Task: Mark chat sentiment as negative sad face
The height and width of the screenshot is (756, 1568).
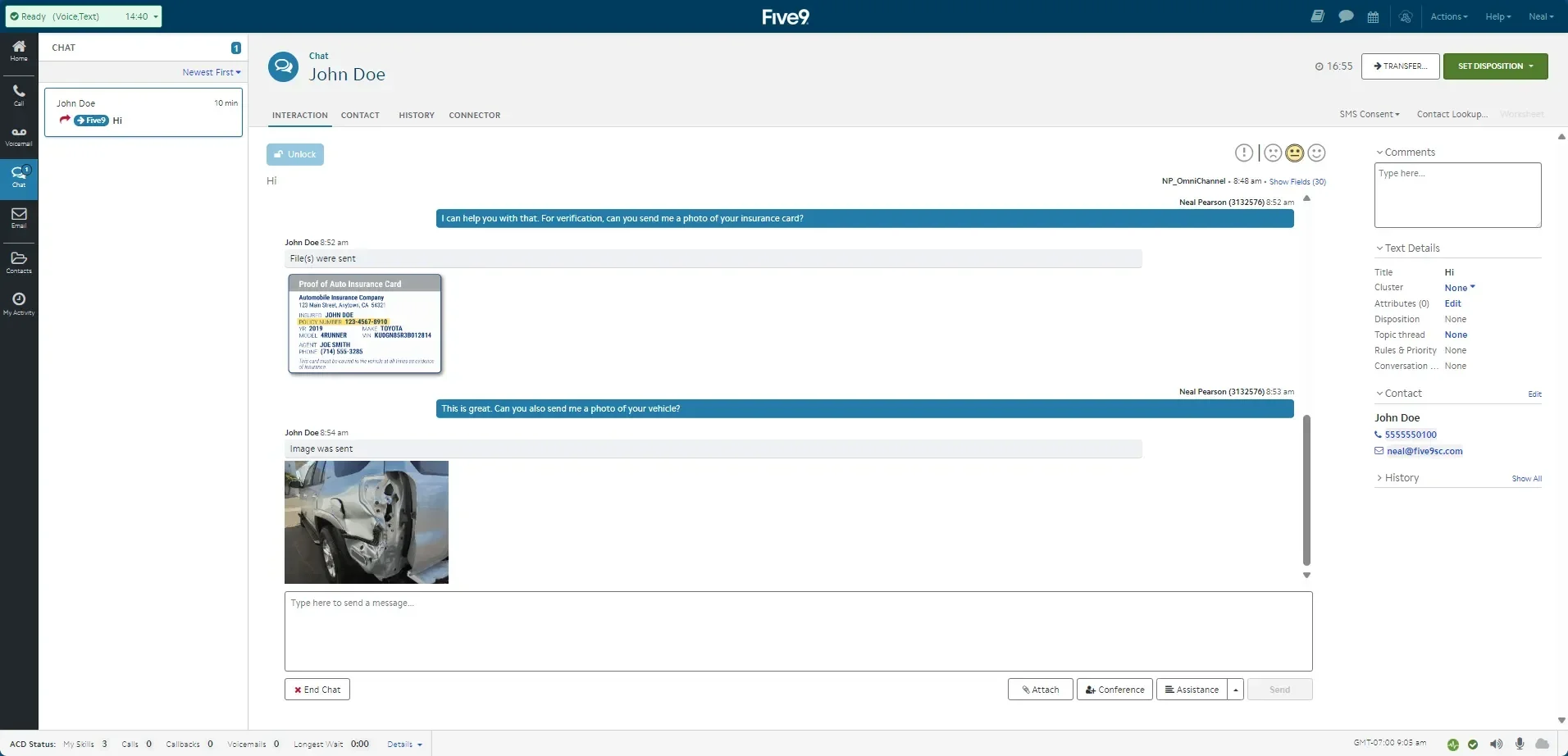Action: click(x=1272, y=153)
